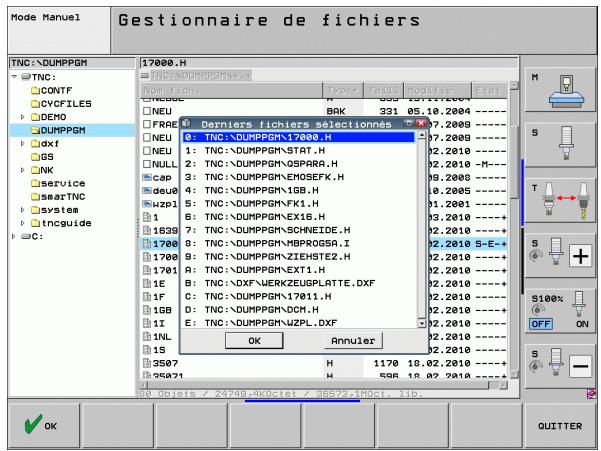Click the DUMPPGM folder icon
Screen dimensions: 601x451
(35, 130)
